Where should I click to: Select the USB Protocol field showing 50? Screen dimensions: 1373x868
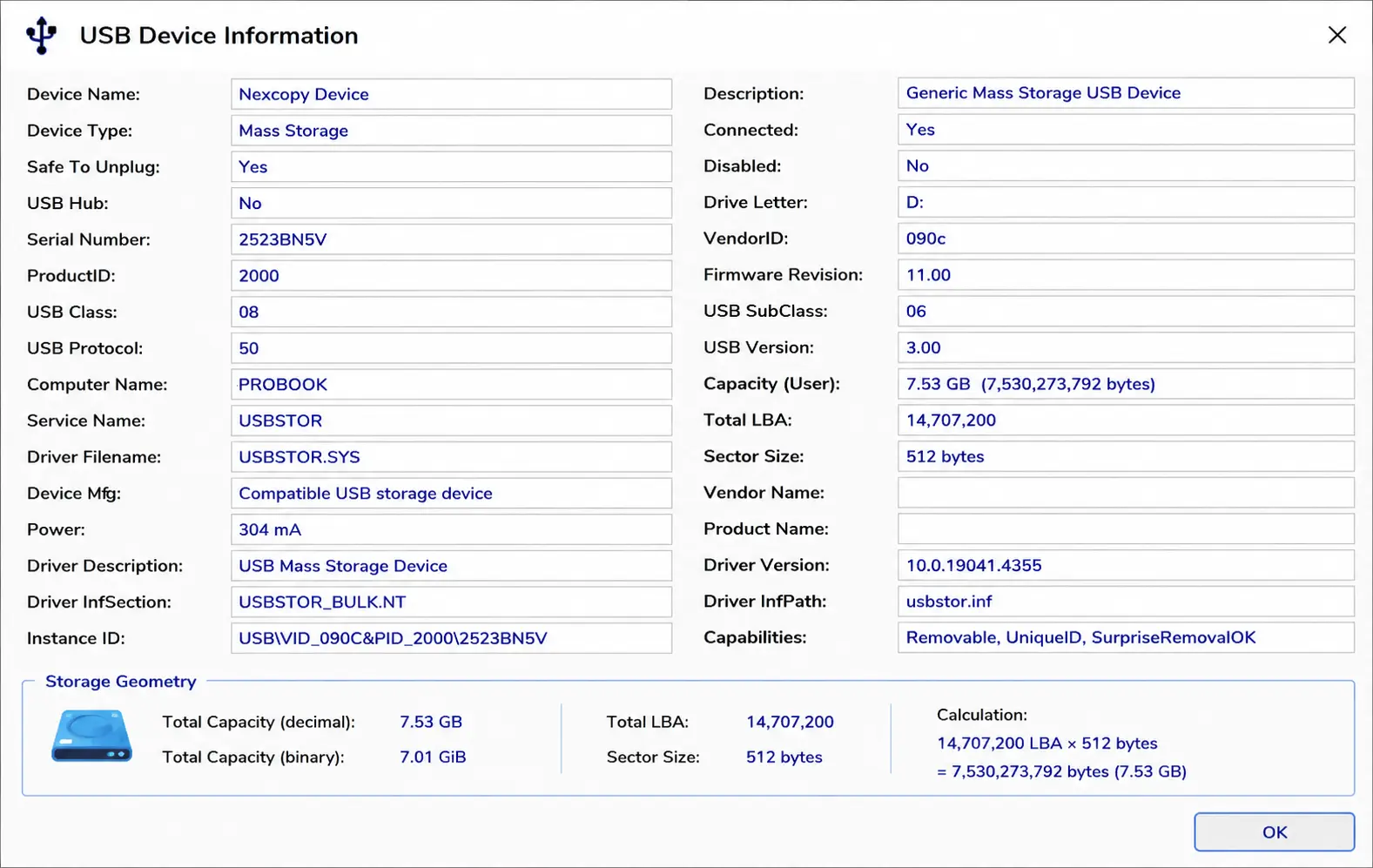click(451, 348)
